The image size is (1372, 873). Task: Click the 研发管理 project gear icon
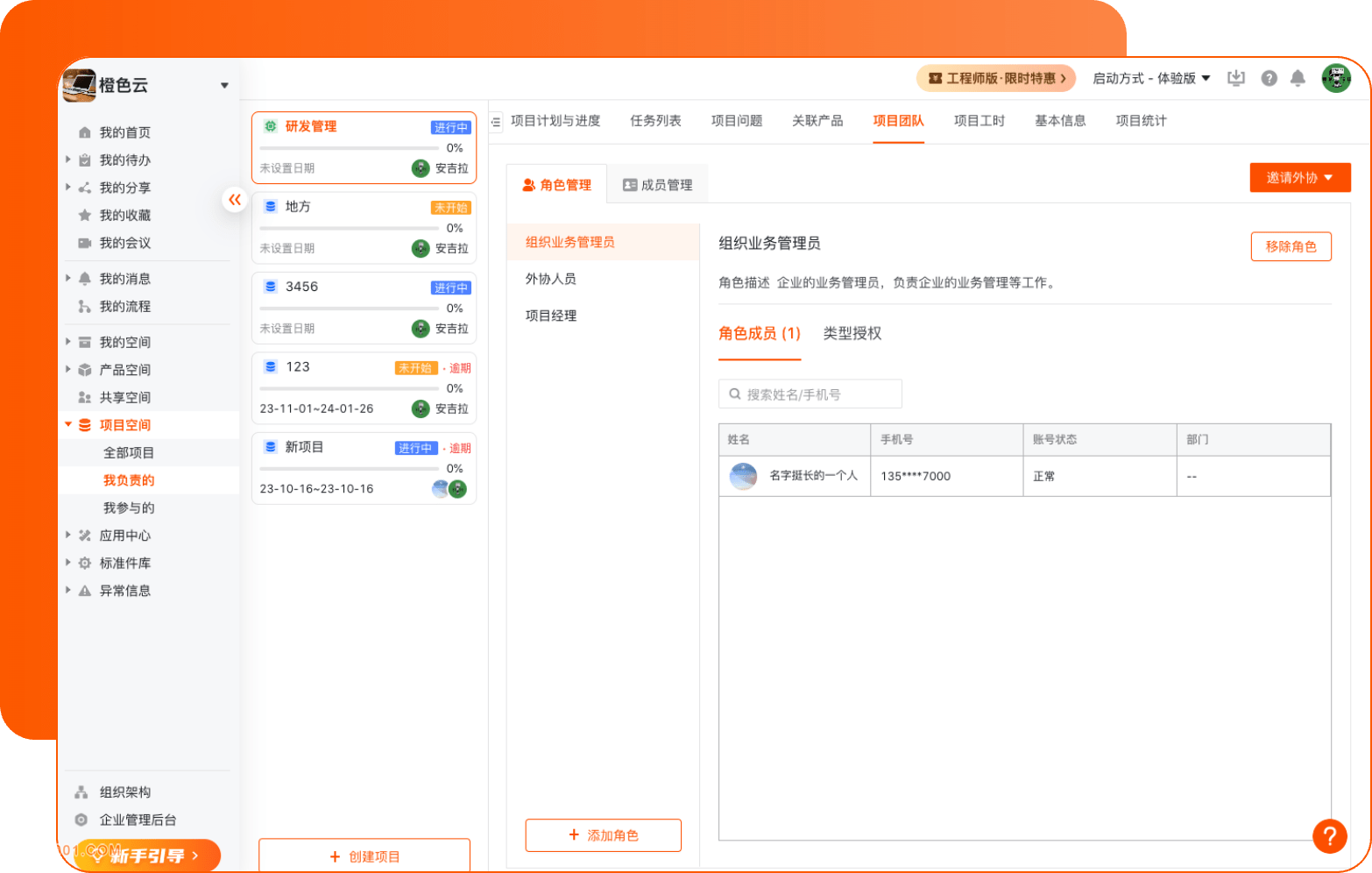pos(271,126)
